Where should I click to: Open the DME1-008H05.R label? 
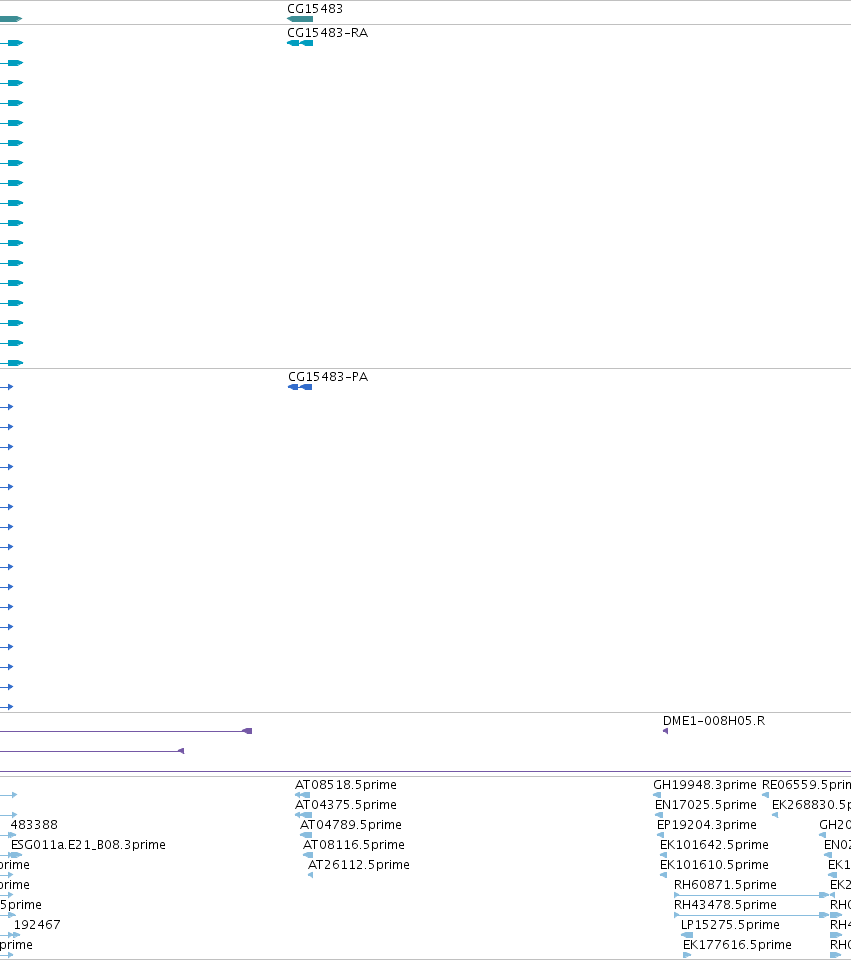[714, 721]
